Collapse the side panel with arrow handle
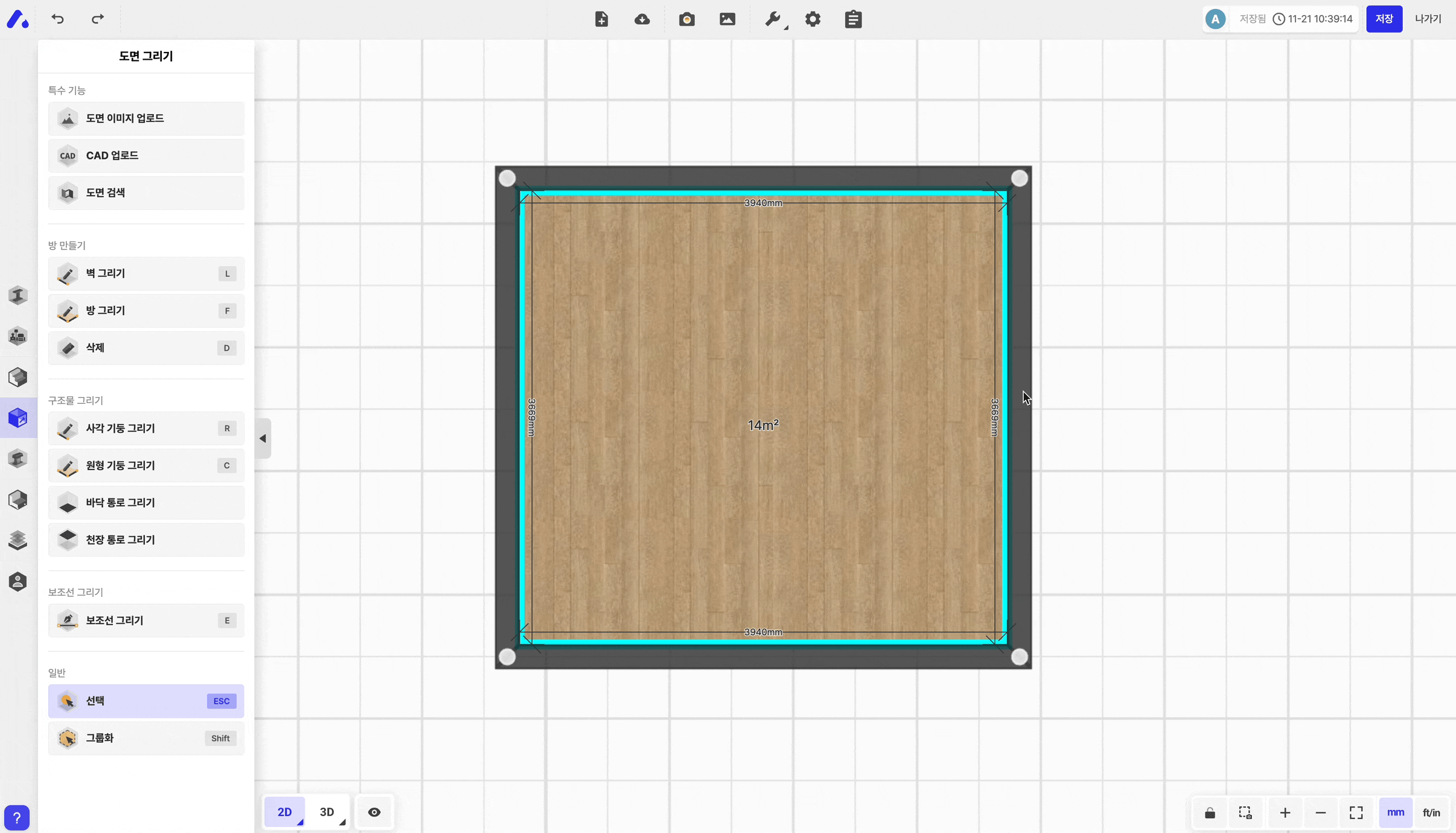1456x833 pixels. [263, 438]
